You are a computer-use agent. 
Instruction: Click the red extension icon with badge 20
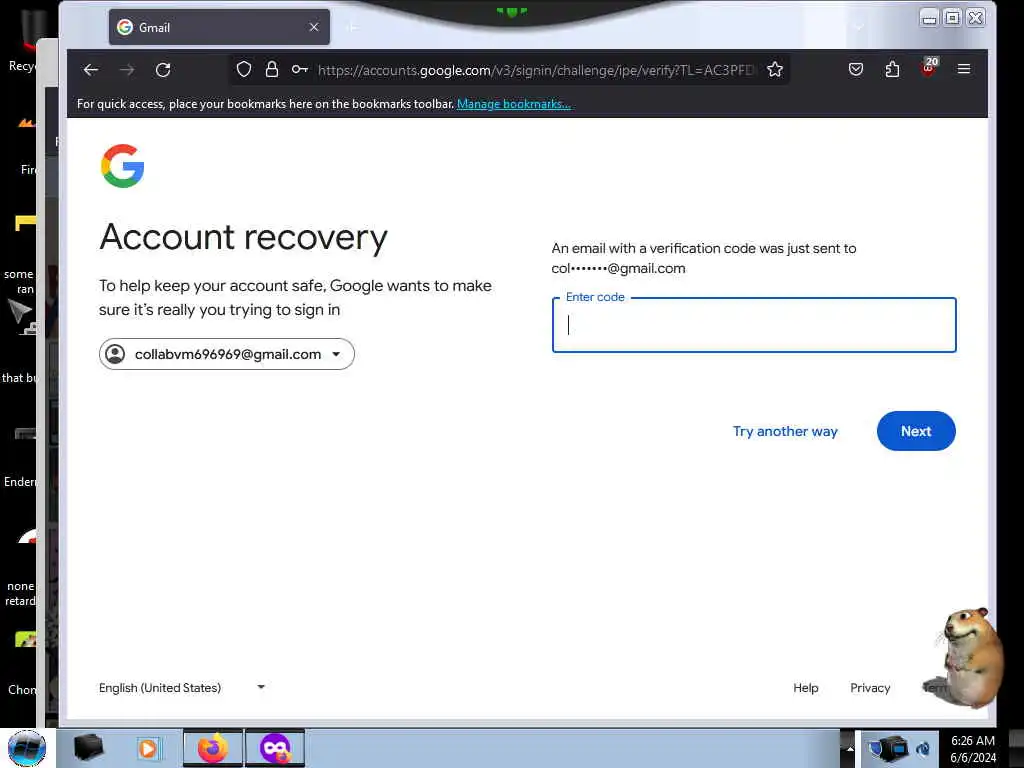pyautogui.click(x=929, y=67)
